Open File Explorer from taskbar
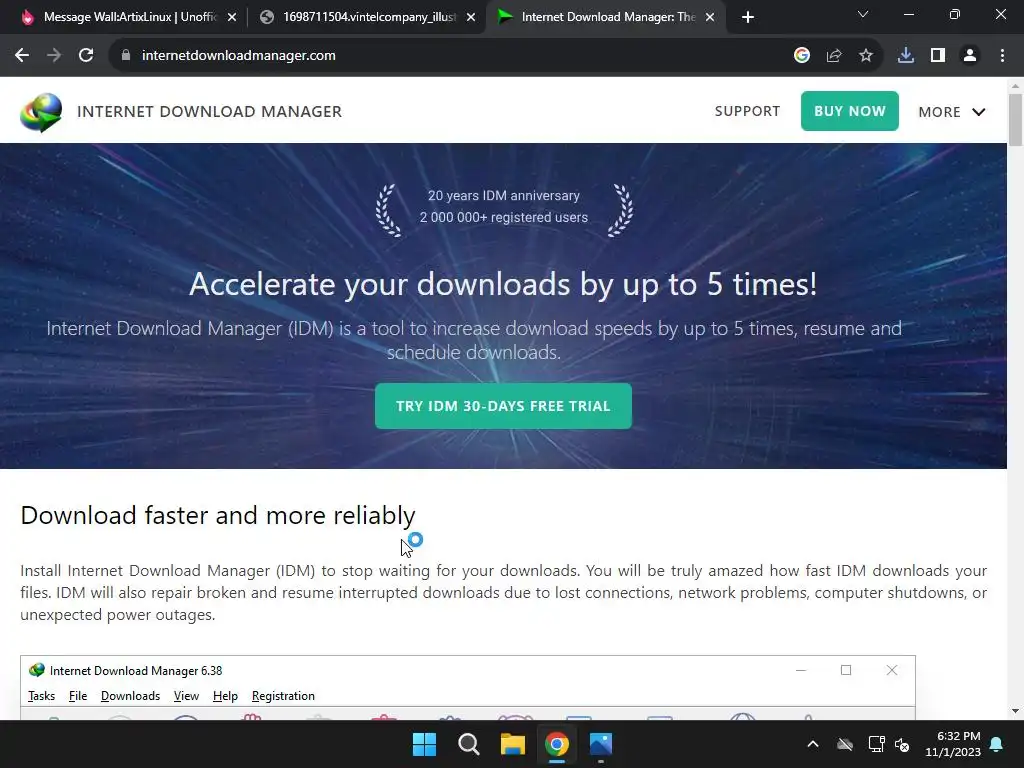The width and height of the screenshot is (1024, 768). pos(513,744)
